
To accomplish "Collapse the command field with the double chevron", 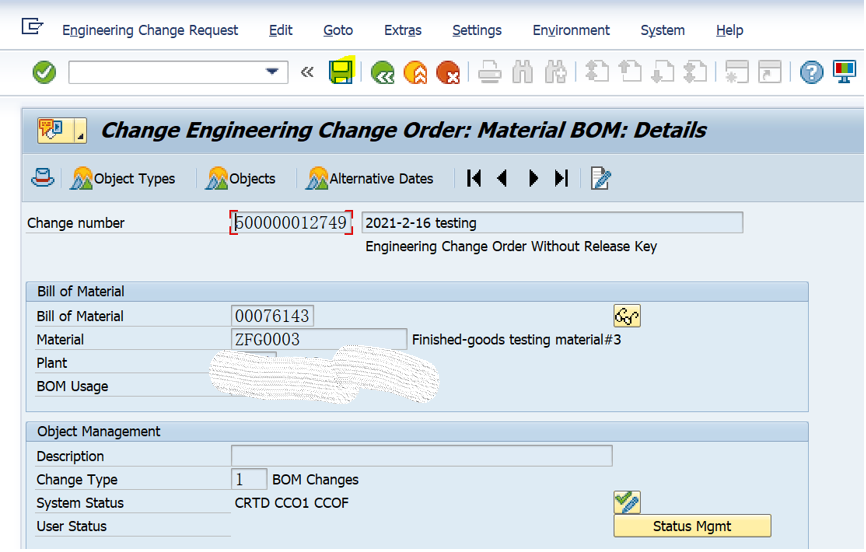I will 307,72.
